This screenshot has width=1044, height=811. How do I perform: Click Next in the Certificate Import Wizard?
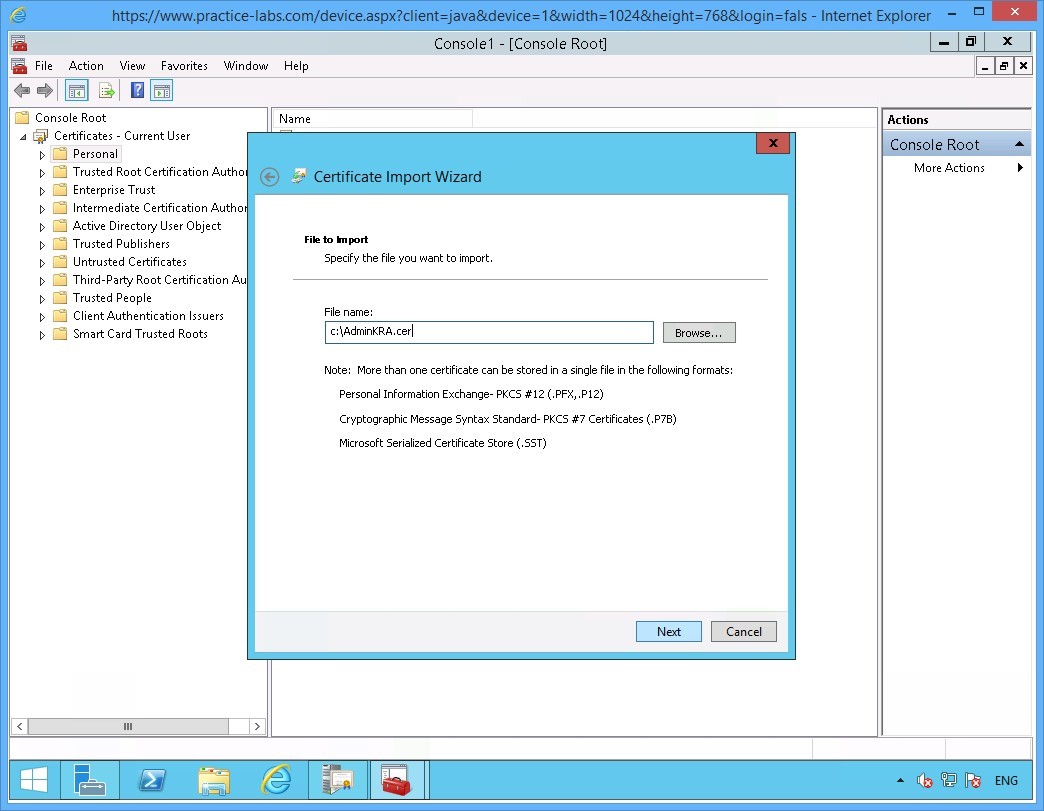coord(668,631)
